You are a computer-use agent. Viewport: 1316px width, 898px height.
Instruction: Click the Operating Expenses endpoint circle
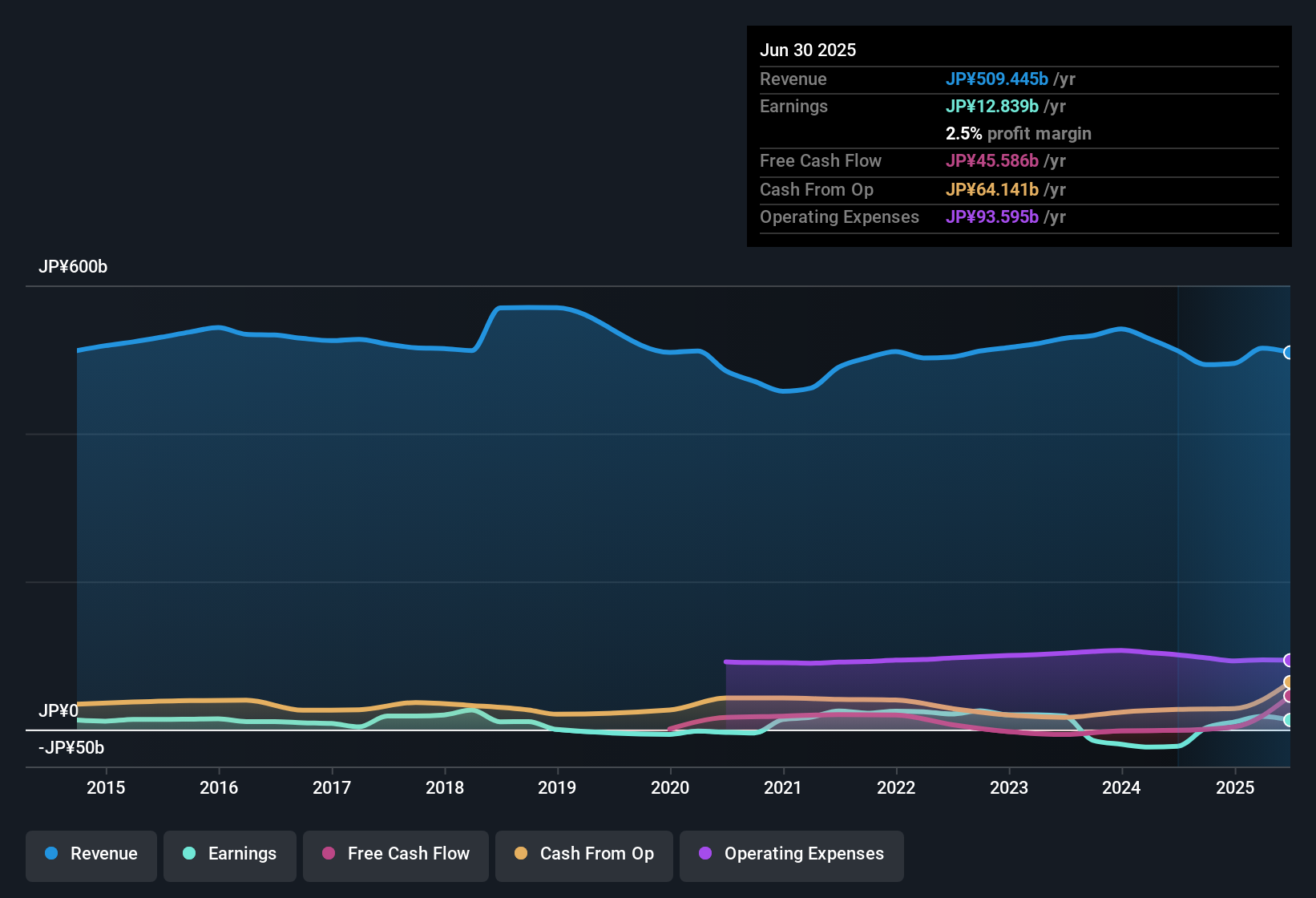click(1289, 660)
